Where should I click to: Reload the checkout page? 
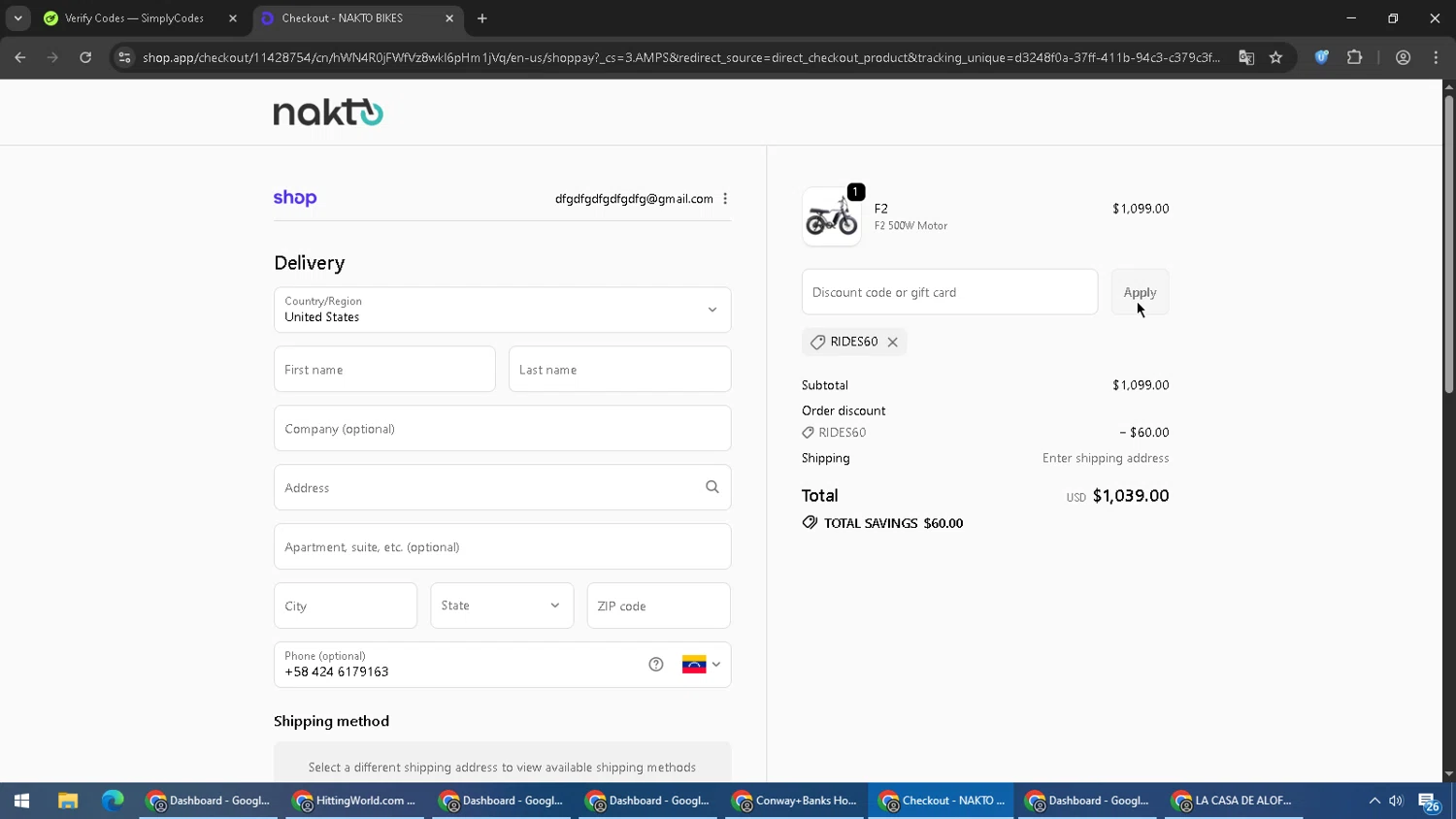pyautogui.click(x=85, y=57)
